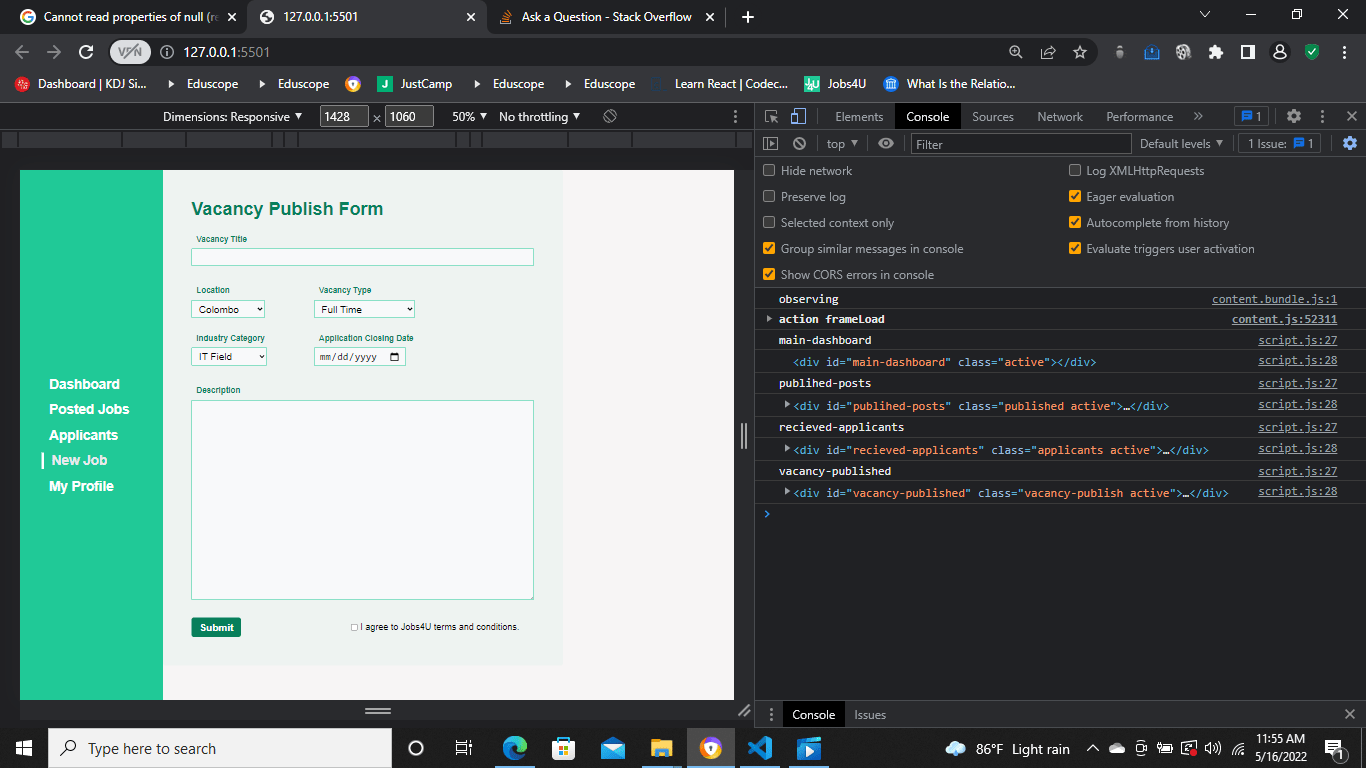Image resolution: width=1366 pixels, height=768 pixels.
Task: Open the extensions puzzle icon
Action: [x=1216, y=52]
